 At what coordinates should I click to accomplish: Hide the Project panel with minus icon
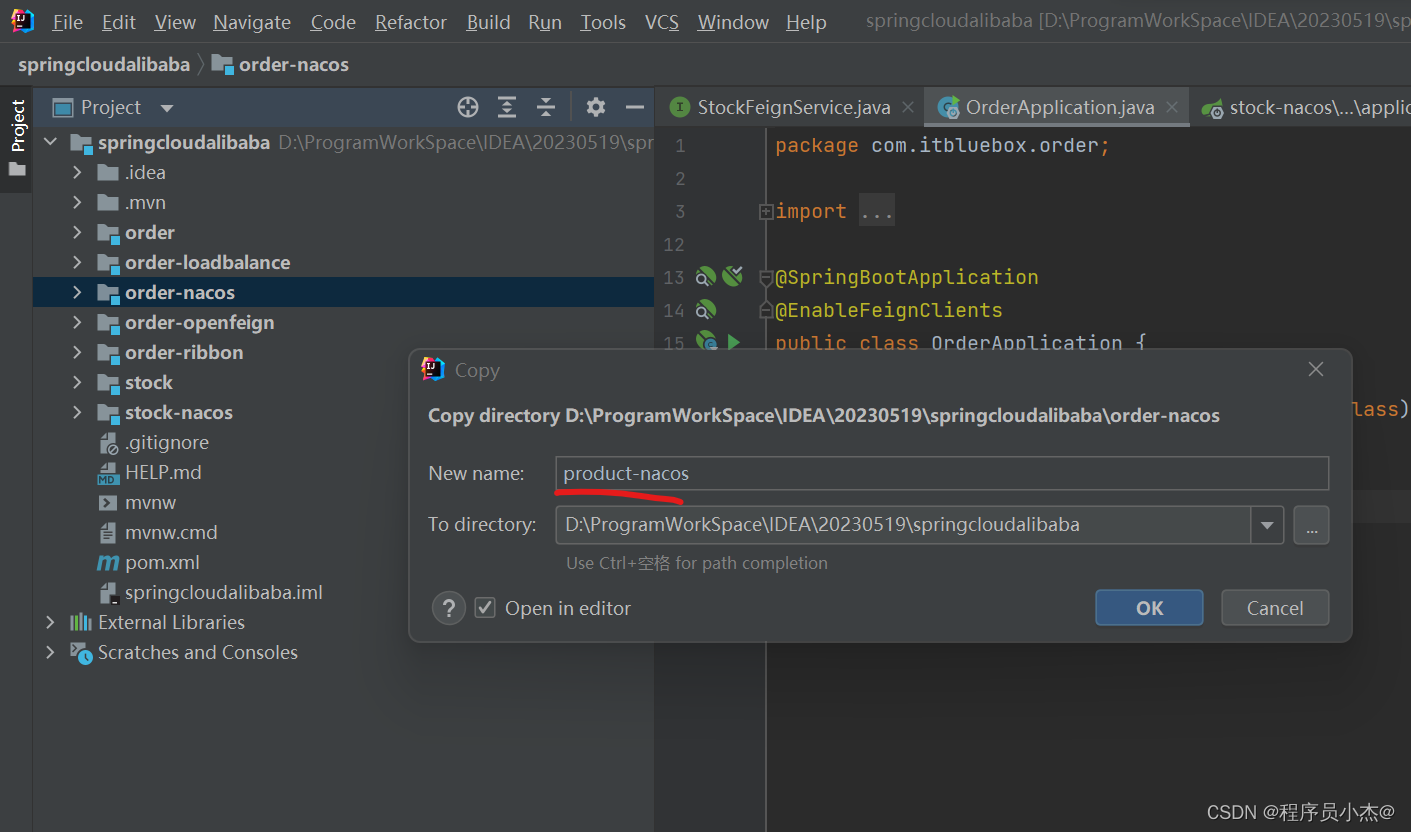point(634,107)
